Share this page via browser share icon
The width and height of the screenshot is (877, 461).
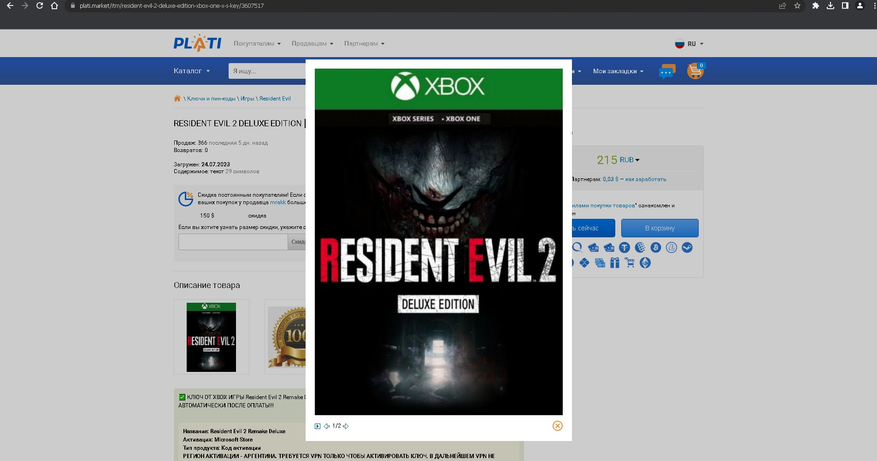[x=782, y=6]
